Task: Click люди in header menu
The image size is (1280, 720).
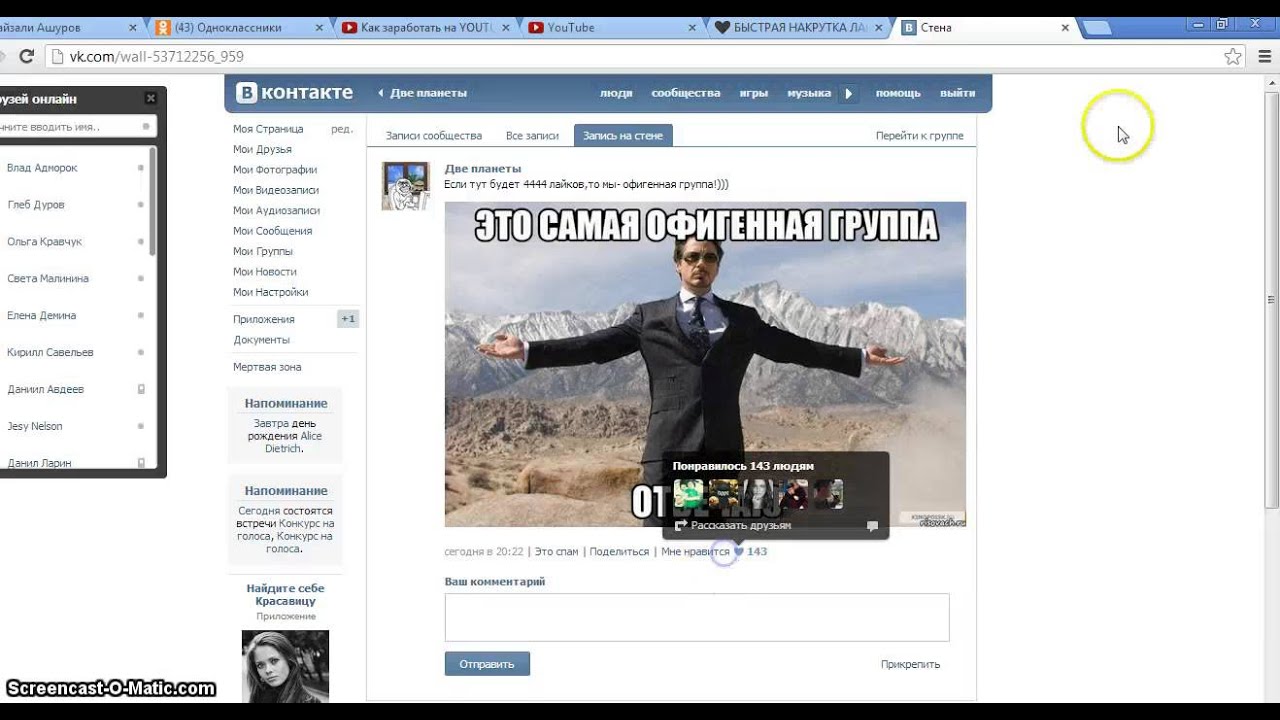Action: click(616, 93)
